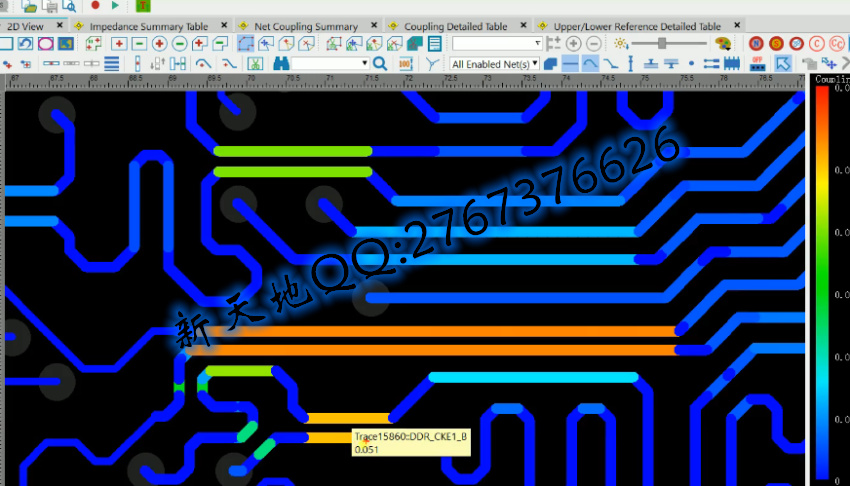850x486 pixels.
Task: Close the Upper/Lower Reference Detailed Table tab
Action: pos(737,26)
